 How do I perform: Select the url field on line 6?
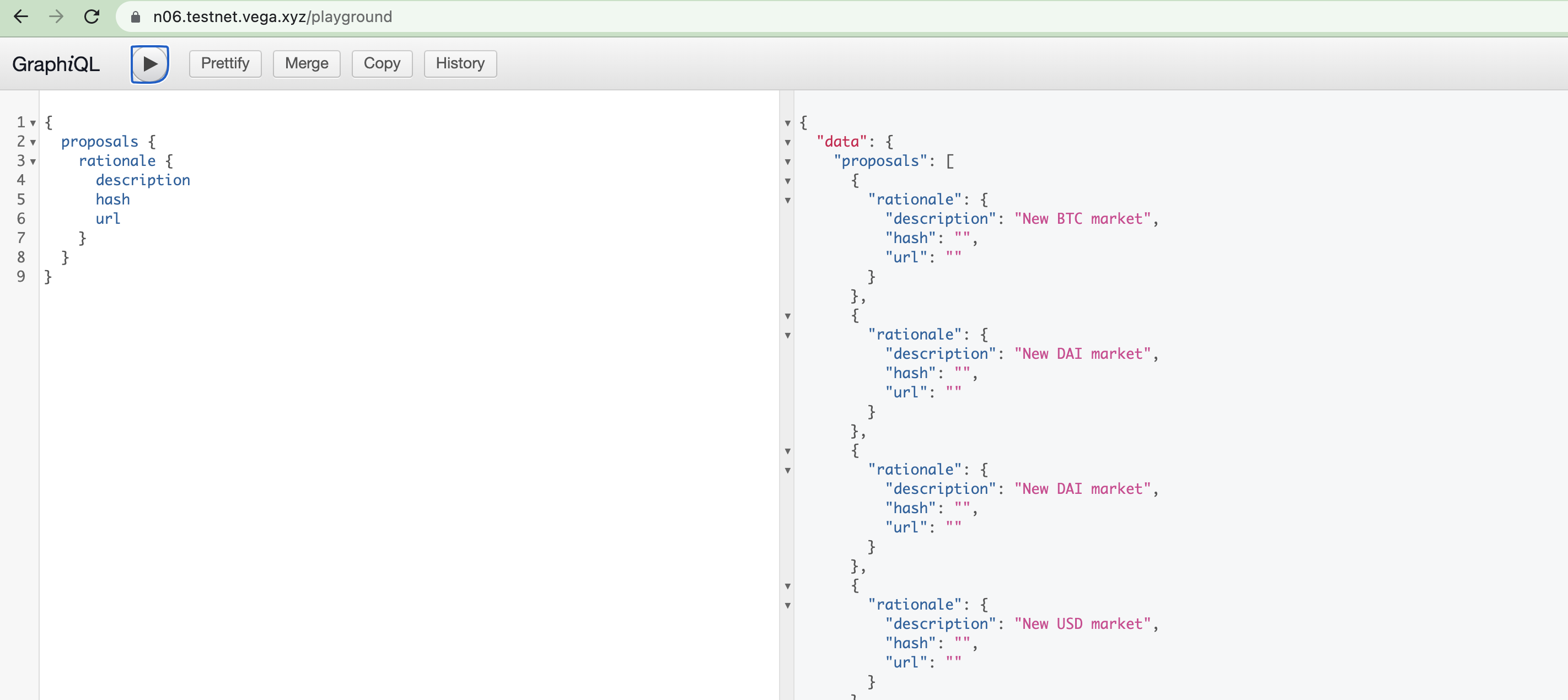click(108, 218)
